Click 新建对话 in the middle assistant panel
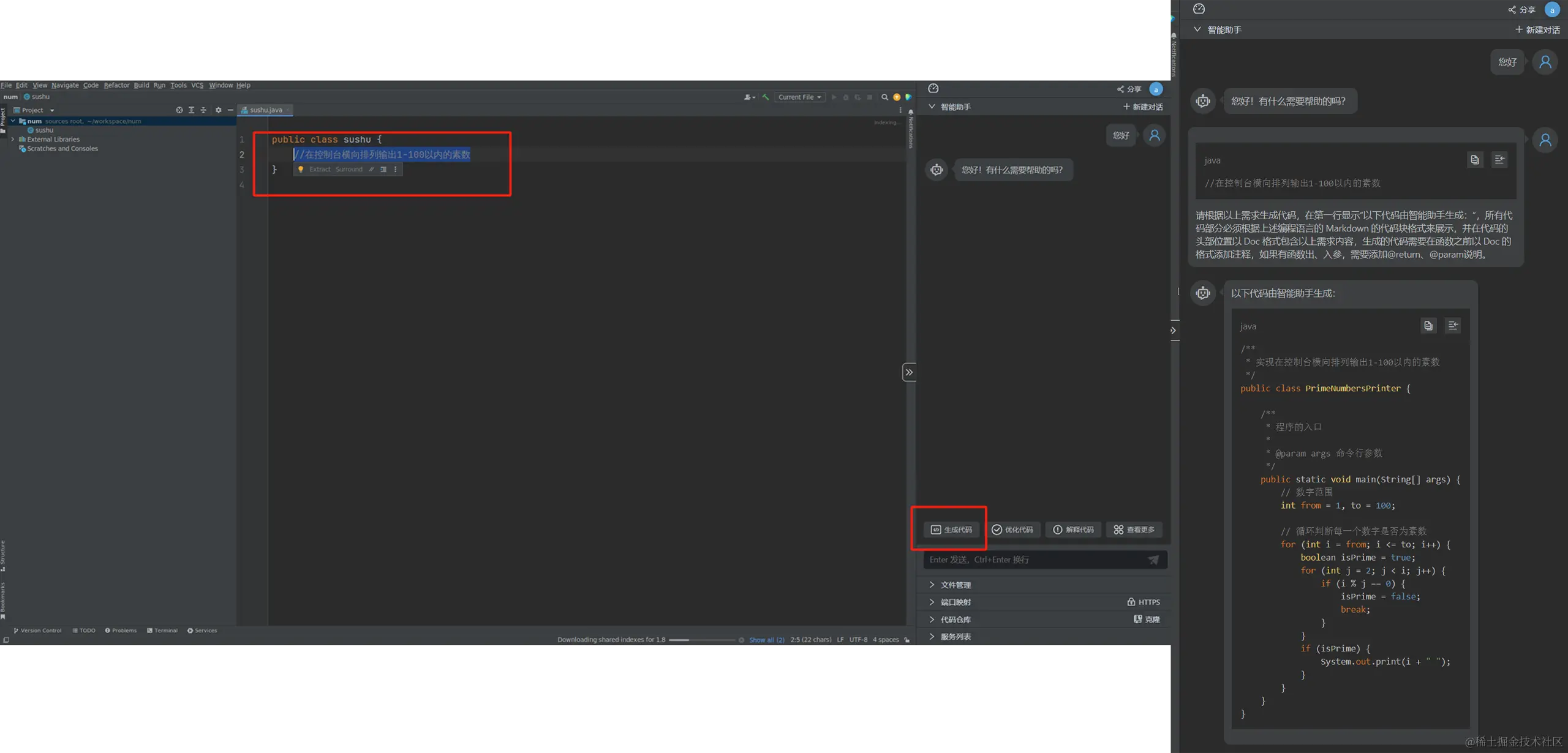1568x753 pixels. [1143, 107]
